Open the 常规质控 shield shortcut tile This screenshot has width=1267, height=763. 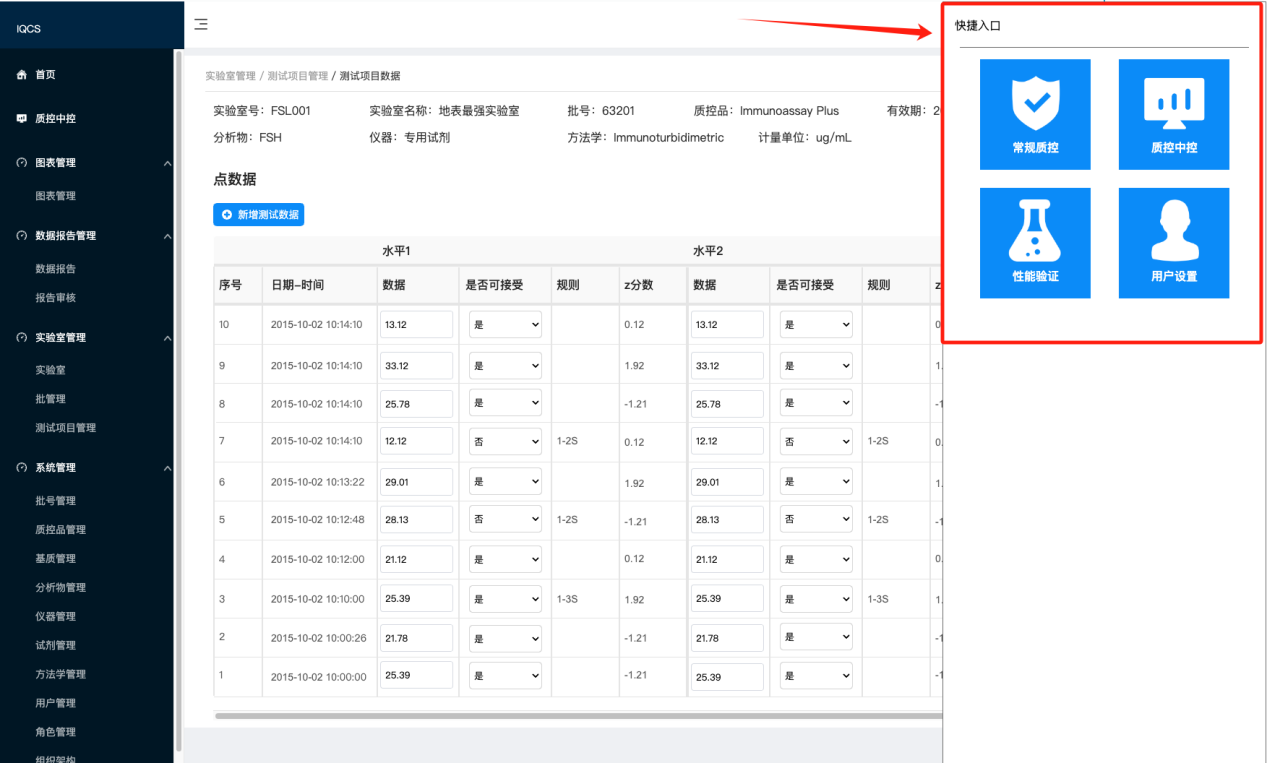[1035, 114]
